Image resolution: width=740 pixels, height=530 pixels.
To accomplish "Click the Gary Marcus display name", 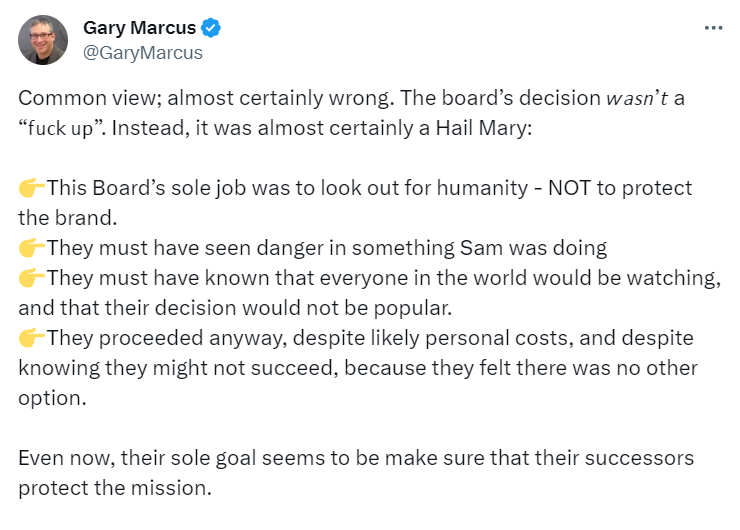I will click(x=140, y=28).
